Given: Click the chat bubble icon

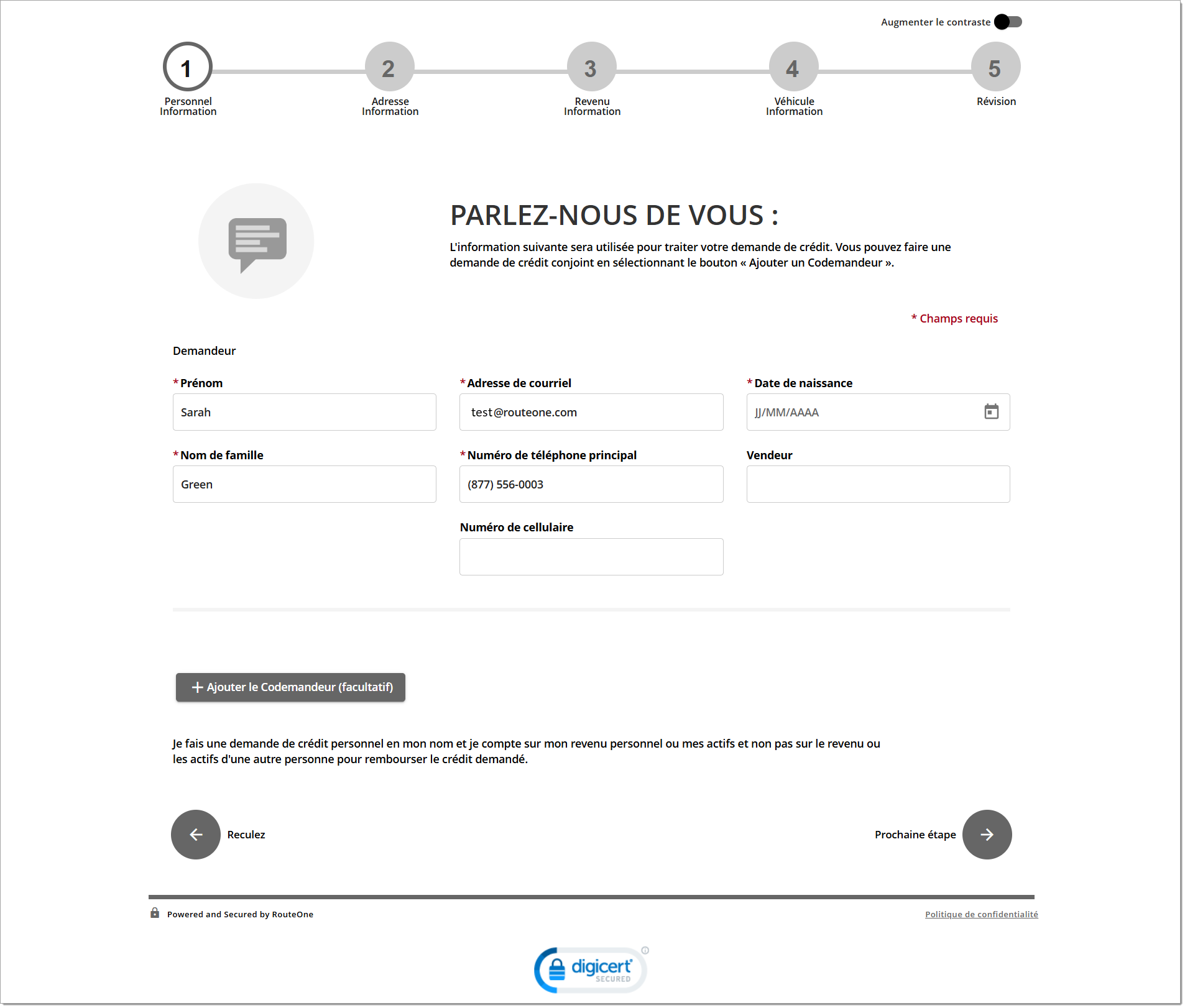Looking at the screenshot, I should point(257,242).
